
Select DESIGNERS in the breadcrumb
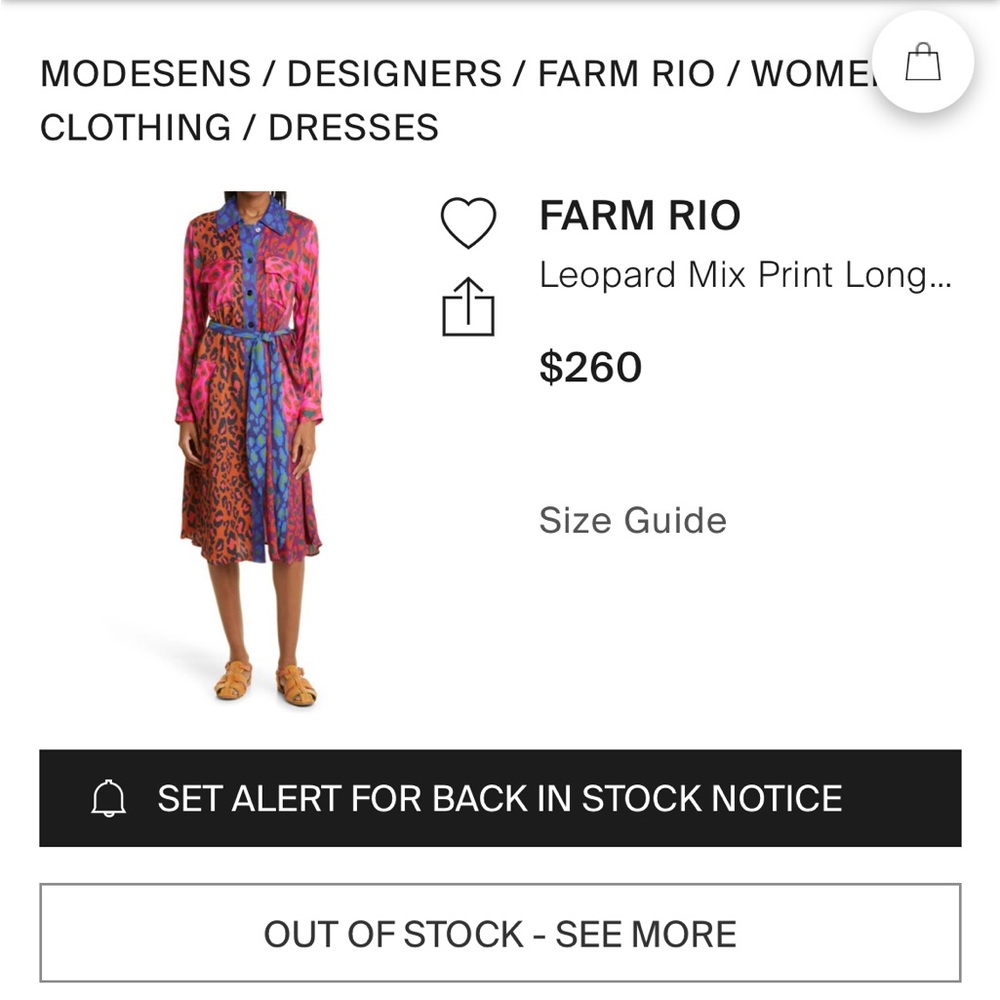click(394, 74)
